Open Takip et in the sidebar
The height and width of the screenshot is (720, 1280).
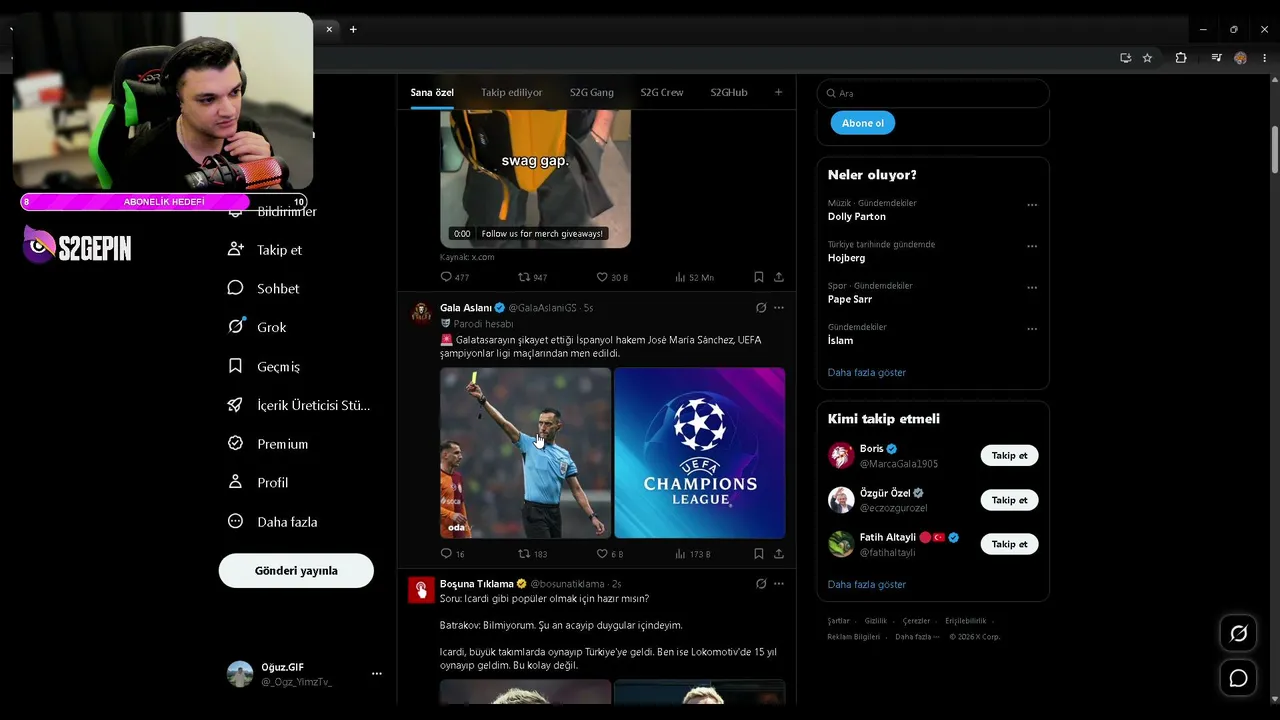[265, 250]
